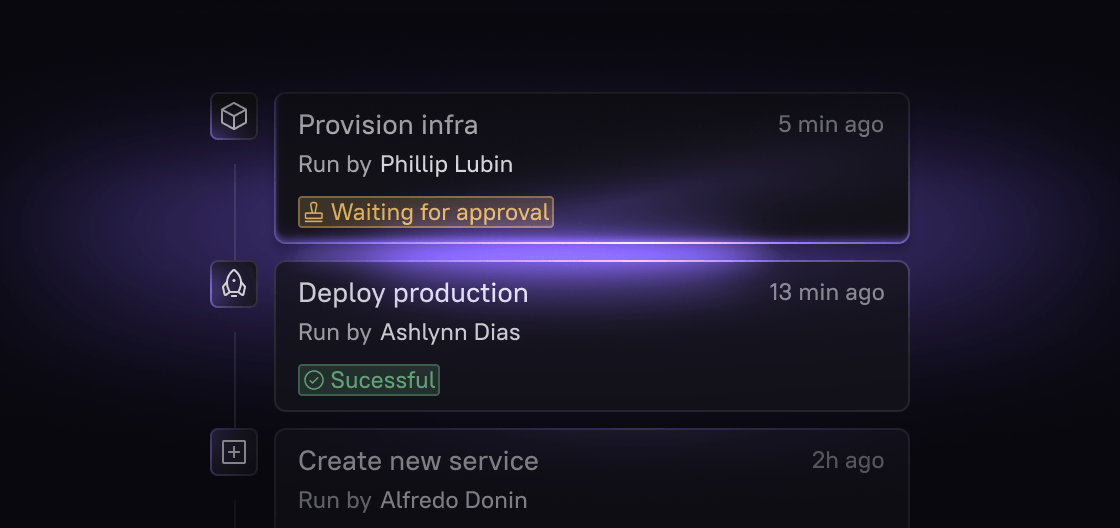Viewport: 1120px width, 528px height.
Task: Click the stamp icon in approval badge
Action: pyautogui.click(x=314, y=212)
